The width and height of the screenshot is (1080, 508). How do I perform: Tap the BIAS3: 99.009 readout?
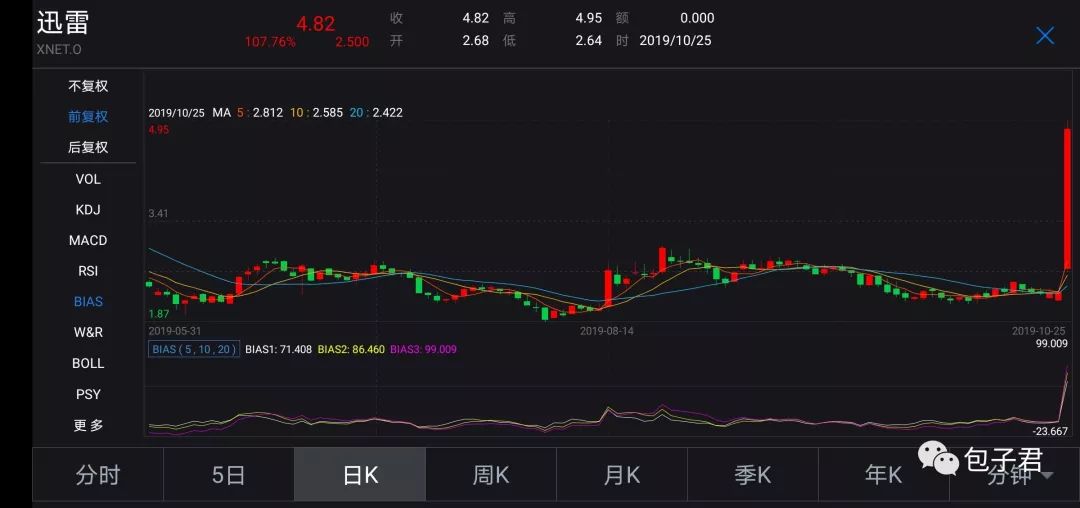coord(423,349)
